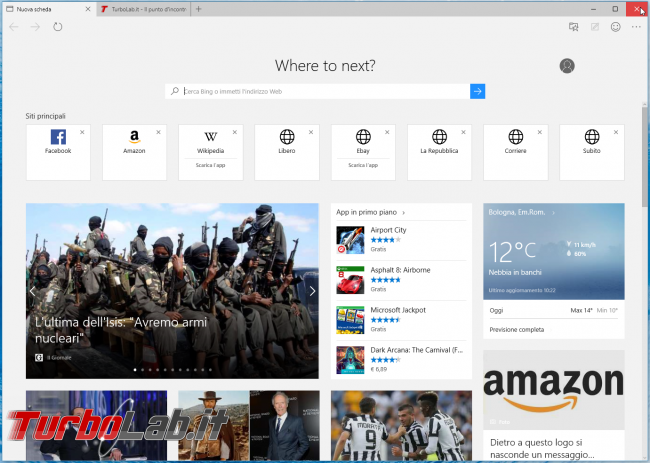Click the Oggi forecast row
Image resolution: width=650 pixels, height=463 pixels.
(553, 310)
